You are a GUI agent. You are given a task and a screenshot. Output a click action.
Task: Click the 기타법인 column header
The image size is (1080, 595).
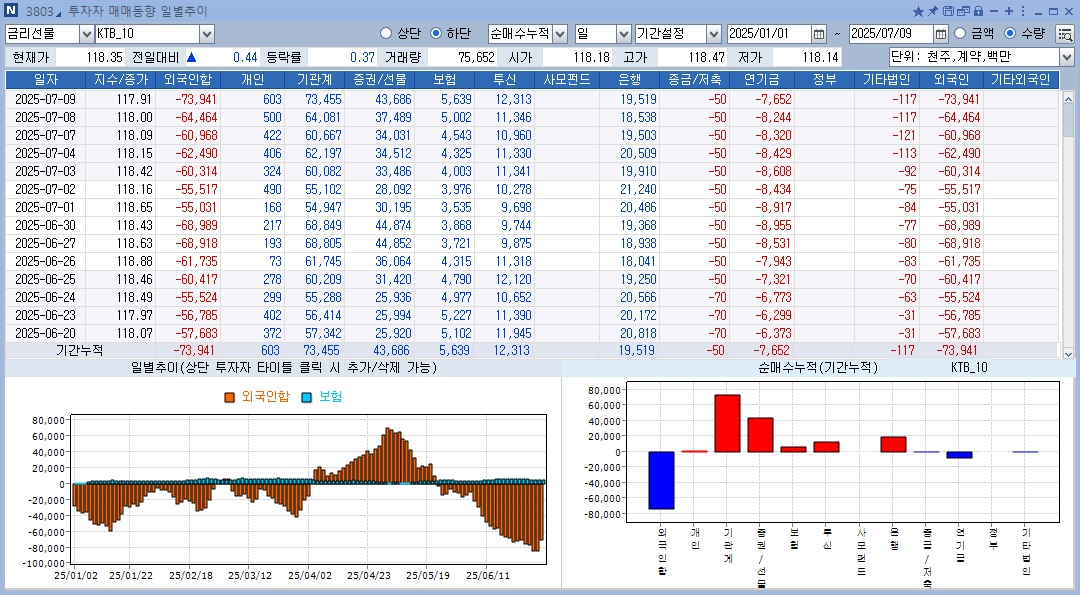886,80
